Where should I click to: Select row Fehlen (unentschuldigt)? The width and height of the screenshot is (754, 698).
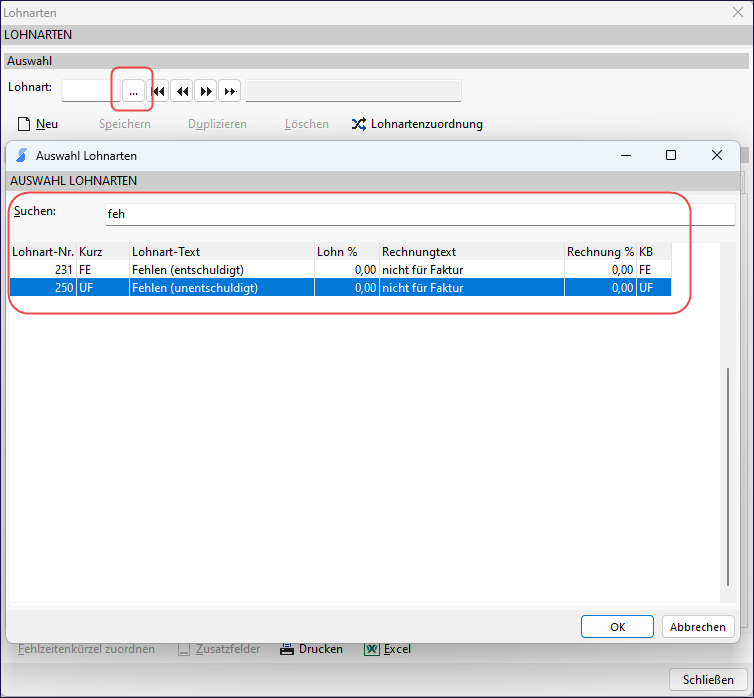340,287
